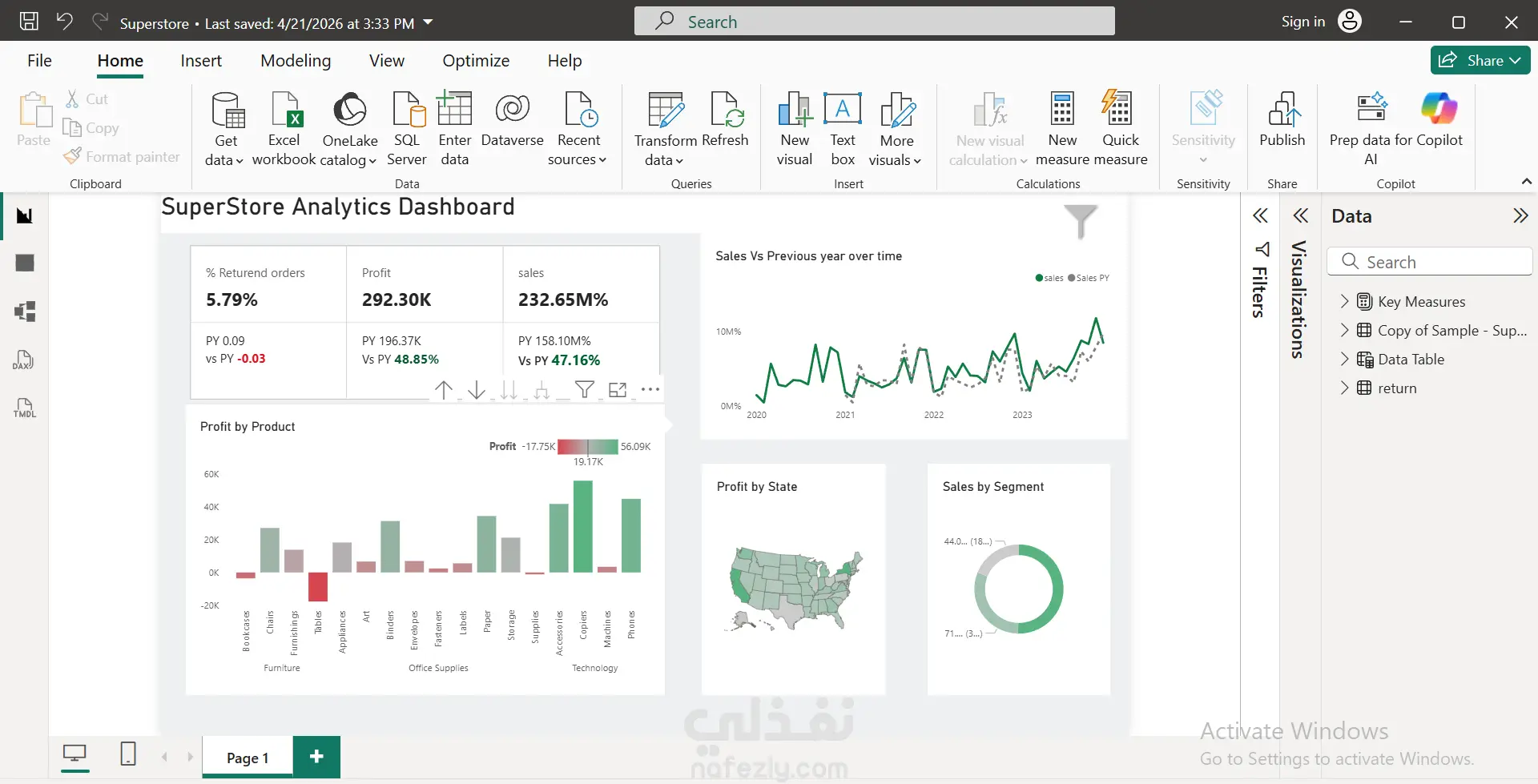Image resolution: width=1538 pixels, height=784 pixels.
Task: Expand the Filters pane
Action: point(1261,215)
